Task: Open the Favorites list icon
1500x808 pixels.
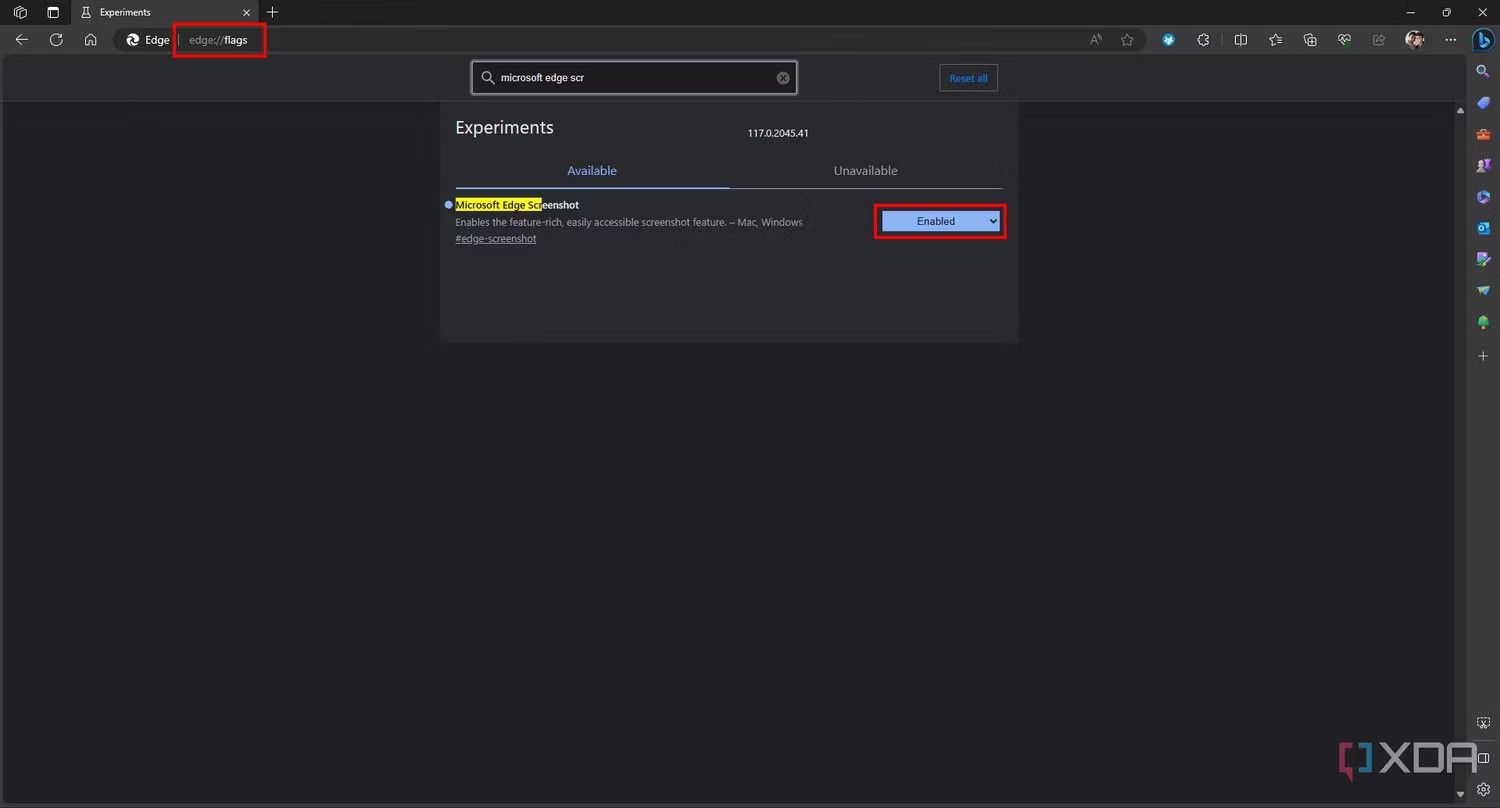Action: [x=1275, y=40]
